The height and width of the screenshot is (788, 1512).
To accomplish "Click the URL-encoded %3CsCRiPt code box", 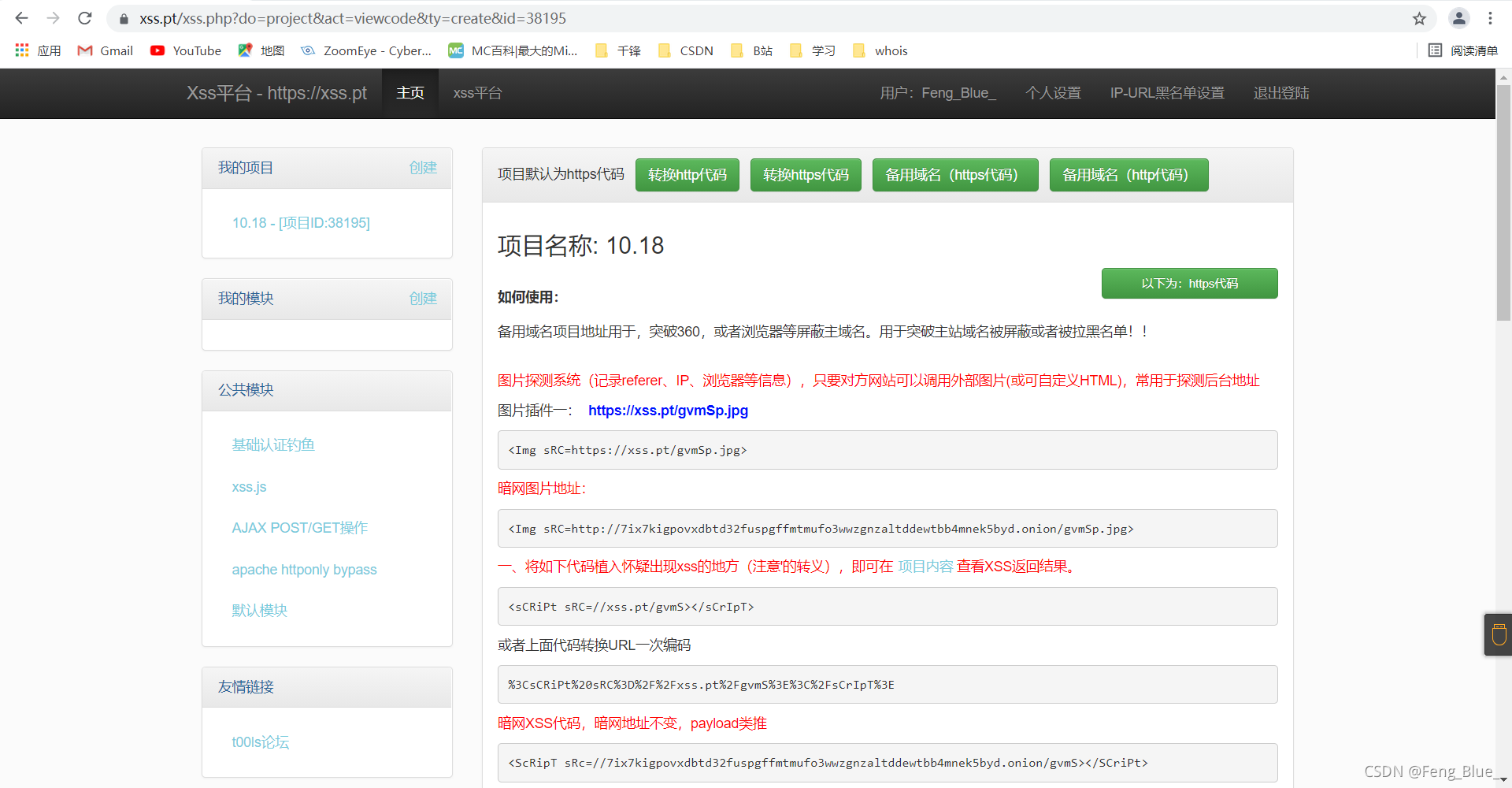I will pyautogui.click(x=888, y=685).
